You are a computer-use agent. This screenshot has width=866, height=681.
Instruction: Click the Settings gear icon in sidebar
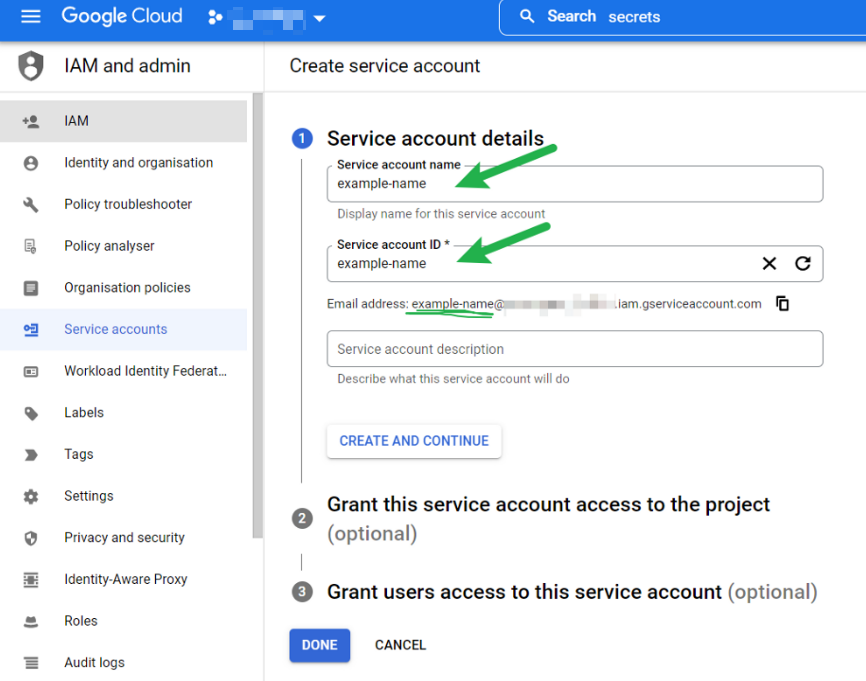[31, 497]
